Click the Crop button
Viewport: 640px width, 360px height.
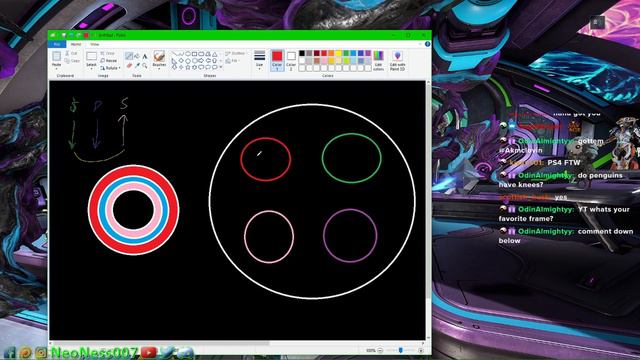point(108,53)
